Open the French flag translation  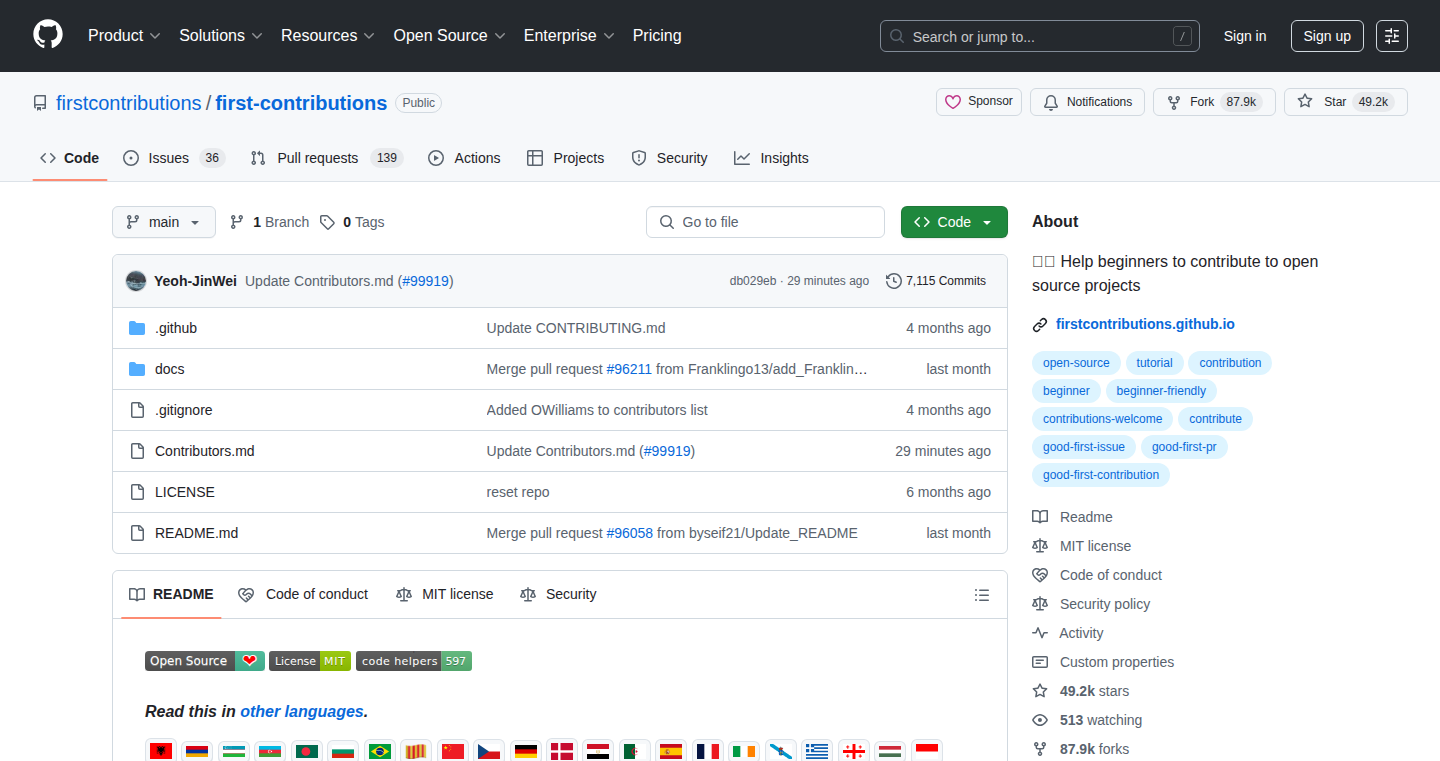pos(708,751)
